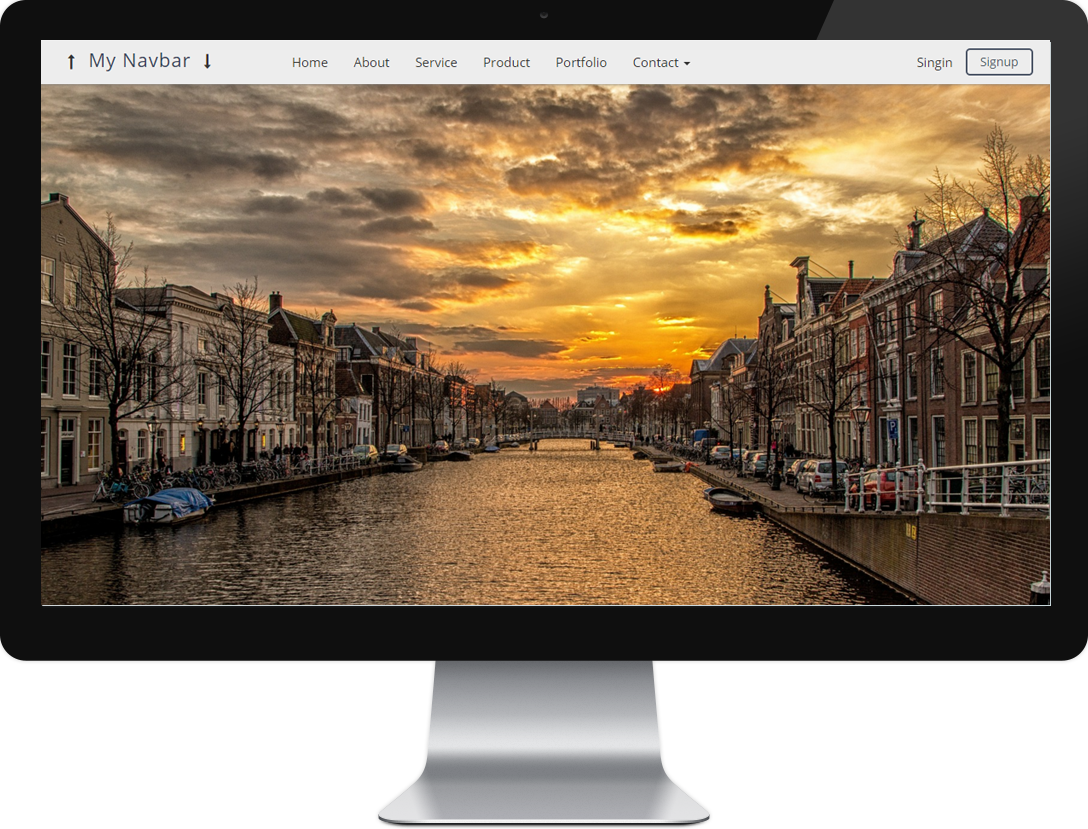The image size is (1088, 829).
Task: Click the Signin link
Action: (934, 62)
